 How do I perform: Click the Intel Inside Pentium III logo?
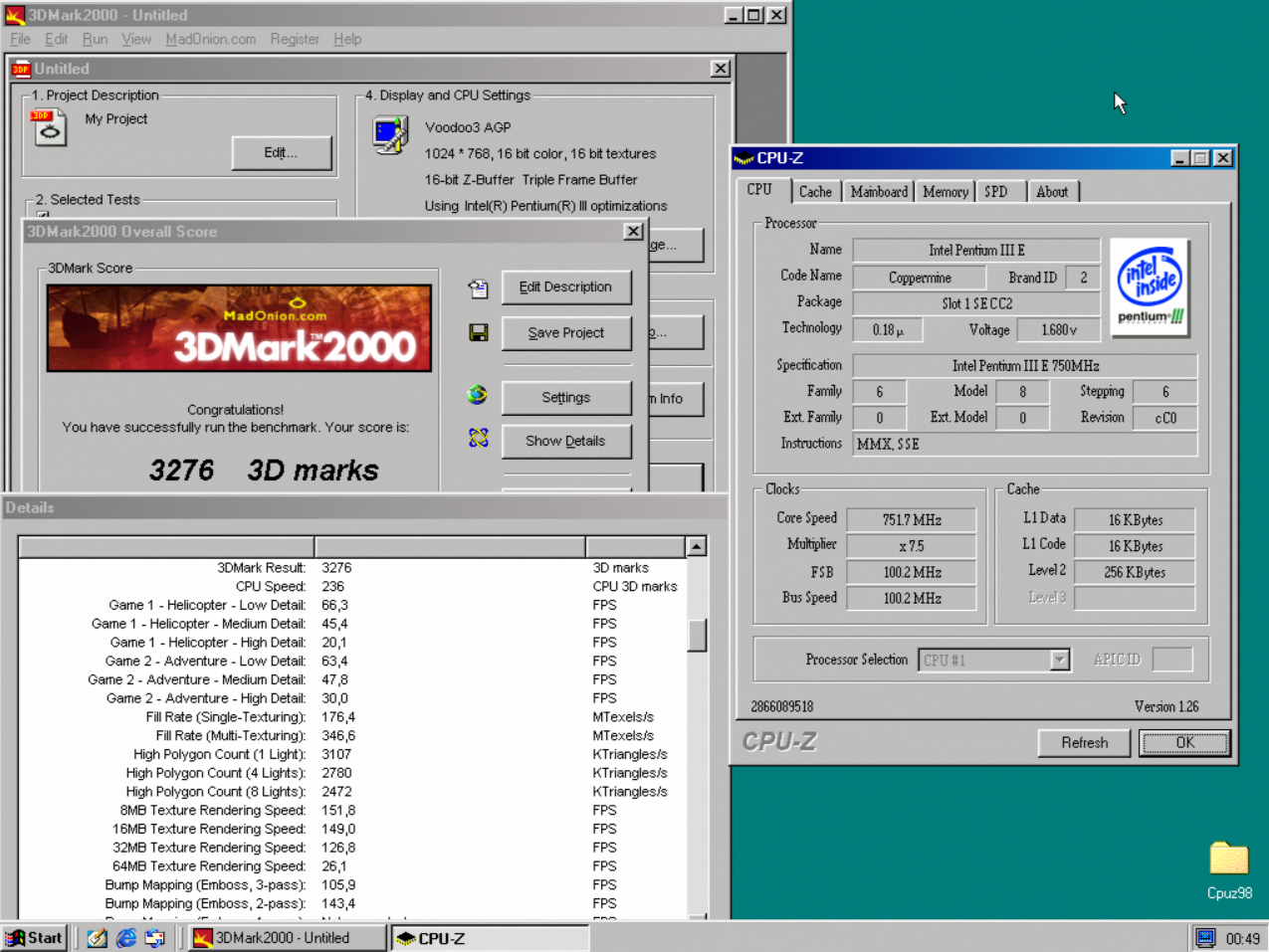pos(1150,286)
